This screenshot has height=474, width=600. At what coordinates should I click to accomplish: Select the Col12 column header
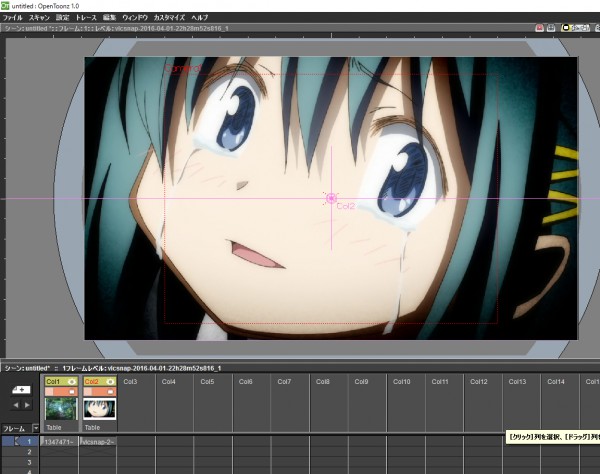[479, 382]
